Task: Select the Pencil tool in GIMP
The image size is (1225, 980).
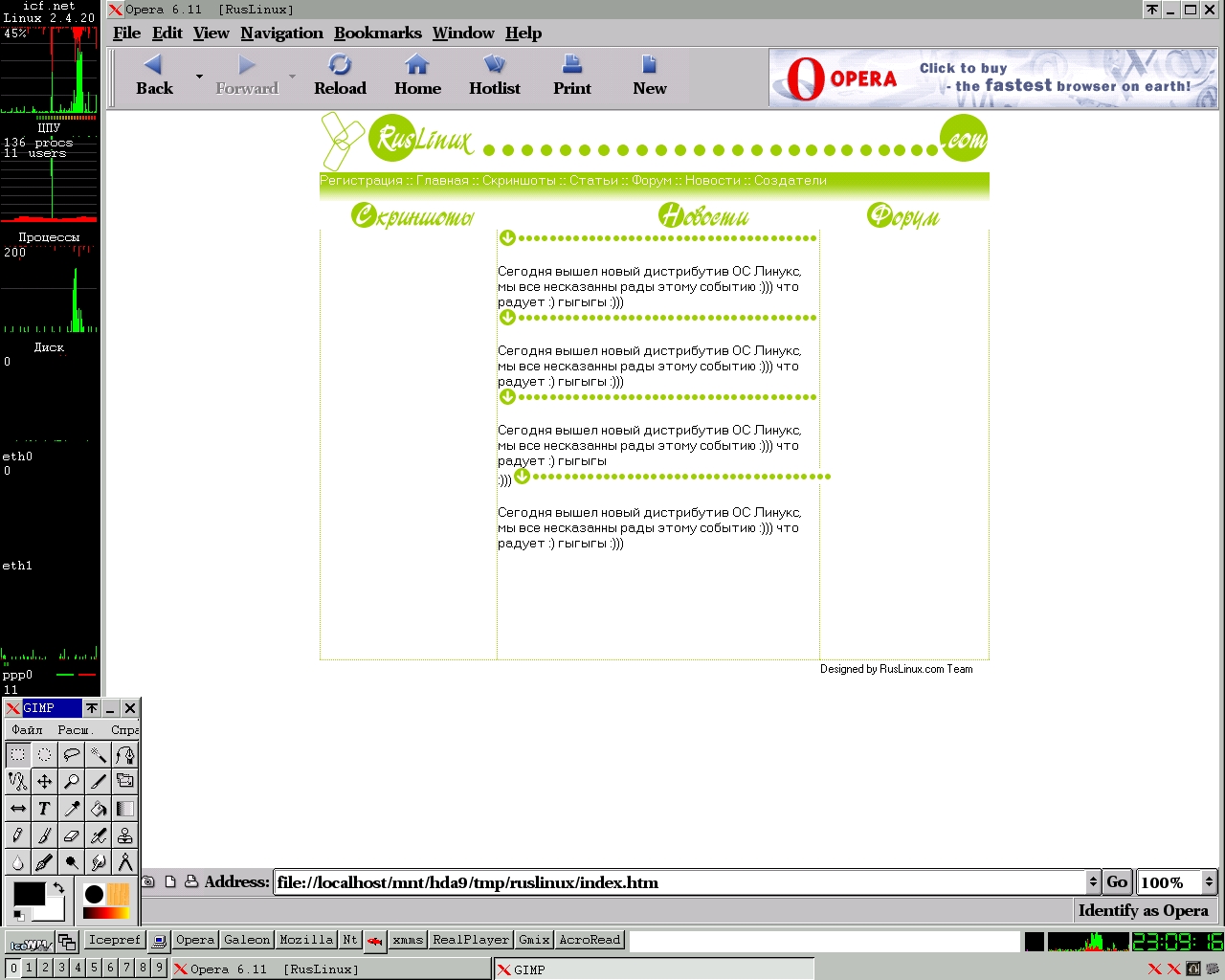Action: coord(17,835)
